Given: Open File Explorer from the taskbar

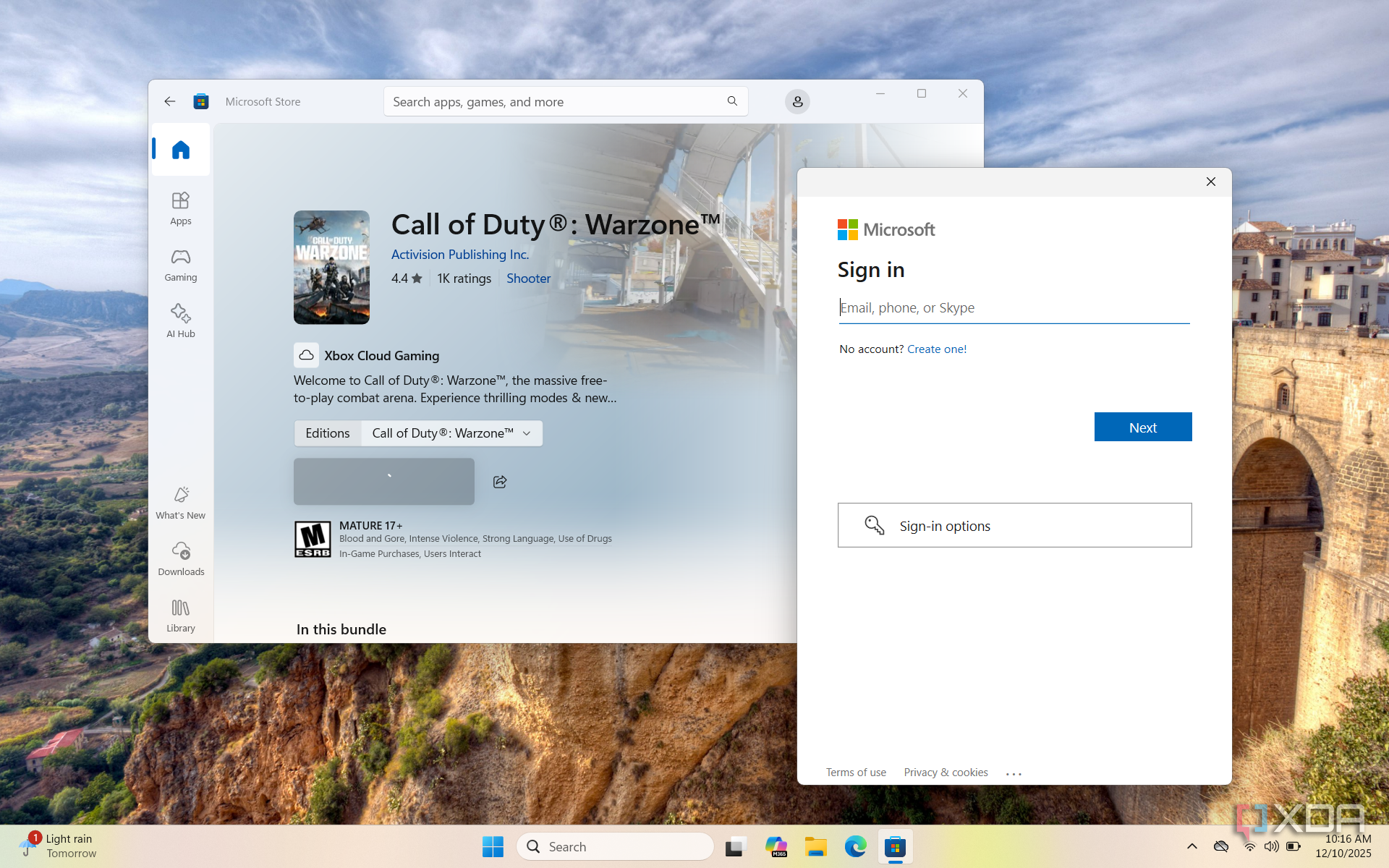Looking at the screenshot, I should tap(815, 846).
